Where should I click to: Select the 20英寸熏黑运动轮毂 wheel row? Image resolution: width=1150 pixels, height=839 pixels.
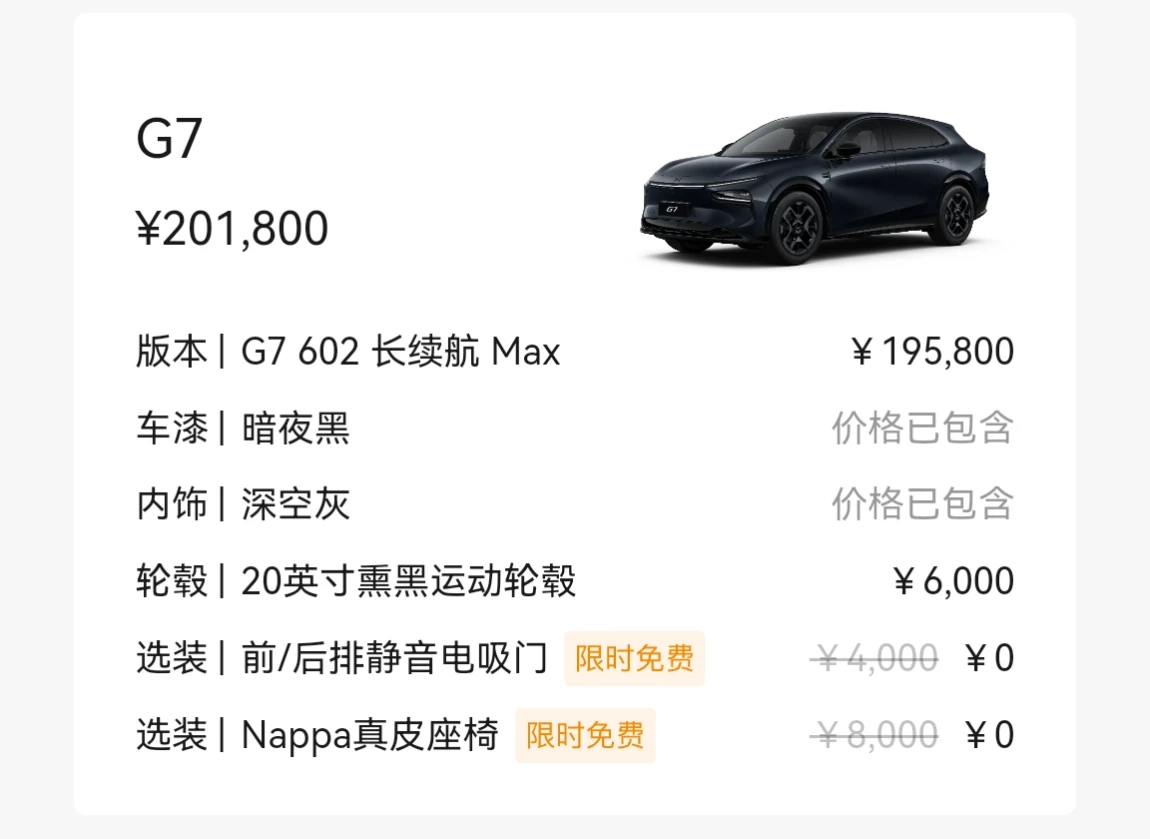coord(575,581)
